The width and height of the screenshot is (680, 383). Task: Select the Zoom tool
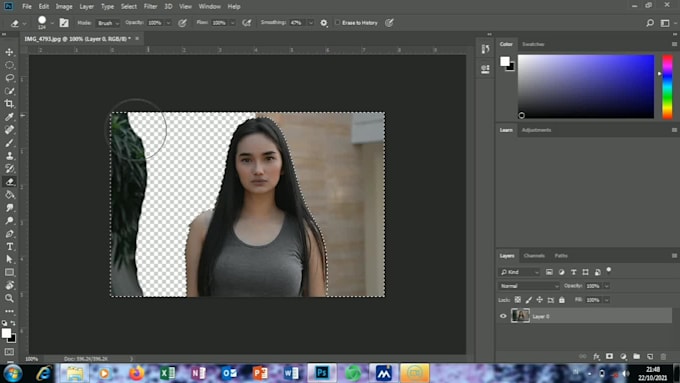tap(9, 298)
